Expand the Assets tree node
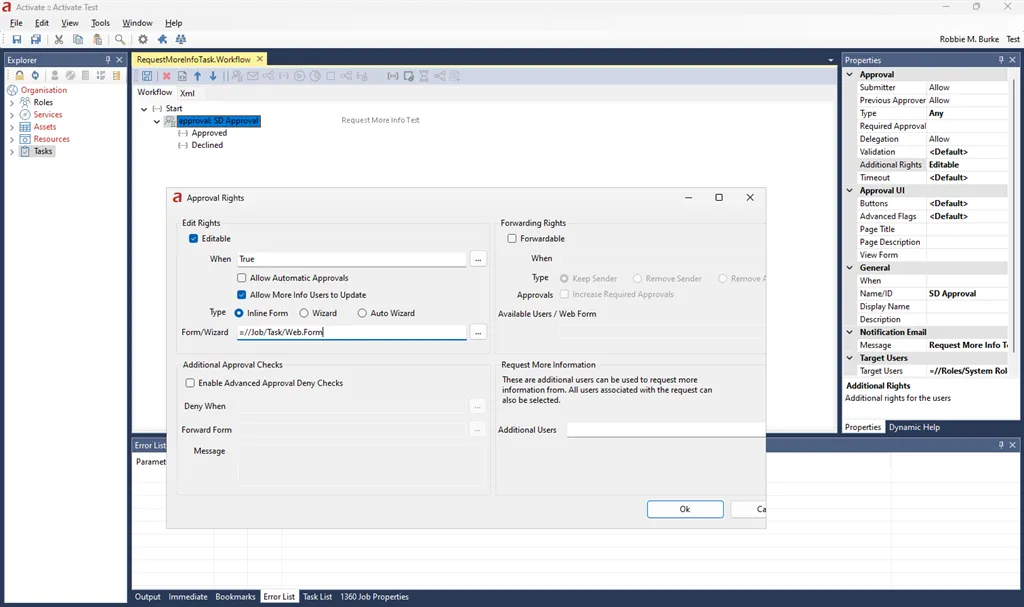The image size is (1024, 607). [x=12, y=127]
